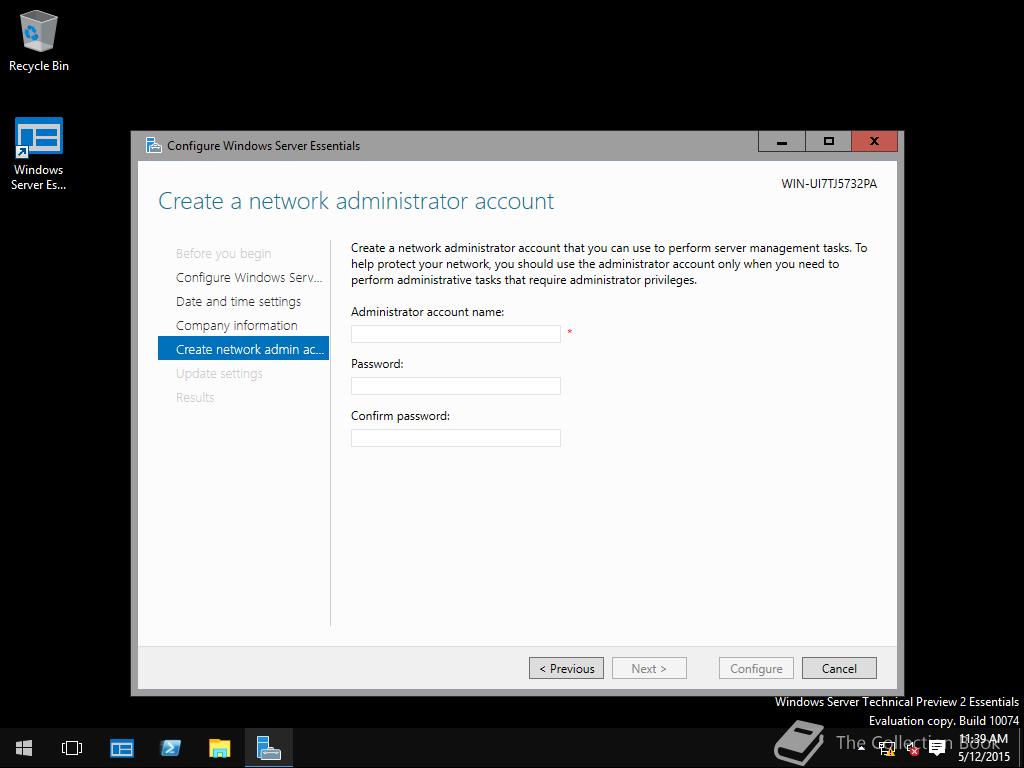Open the Recycle Bin desktop icon
This screenshot has width=1024, height=768.
pos(39,40)
